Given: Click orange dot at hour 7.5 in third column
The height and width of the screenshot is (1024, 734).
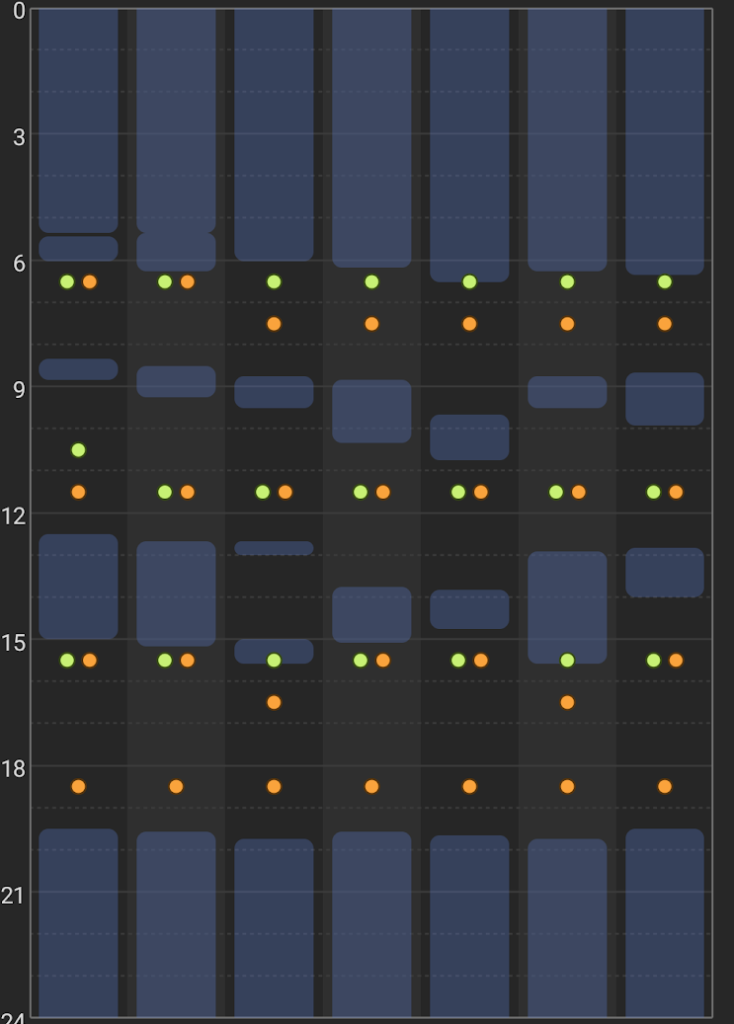Looking at the screenshot, I should click(273, 324).
